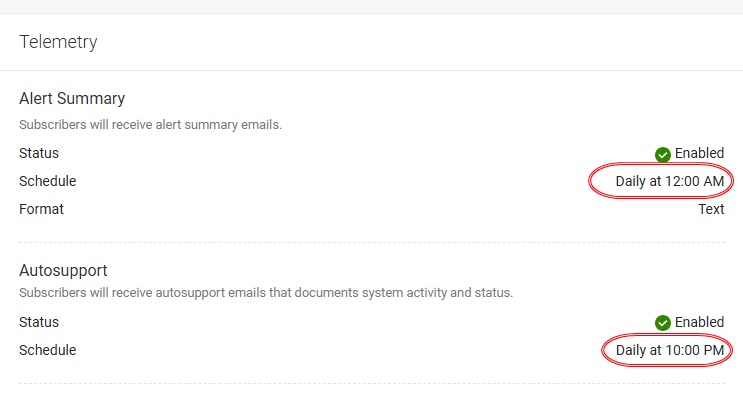Click the Format label in Alert Summary
The width and height of the screenshot is (743, 398).
[41, 209]
